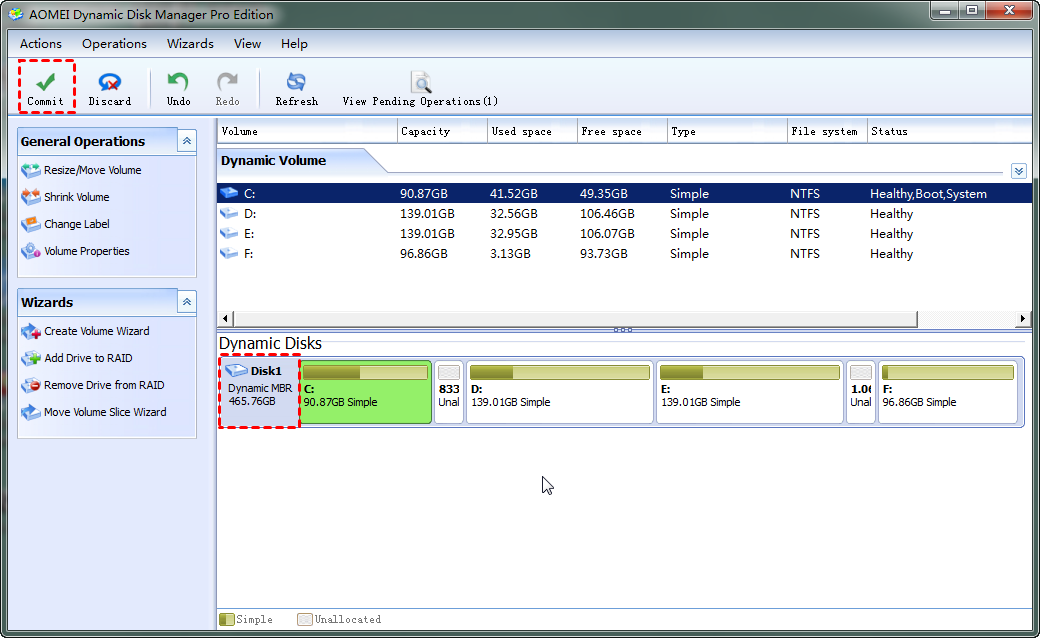Image resolution: width=1040 pixels, height=638 pixels.
Task: Open the Wizards menu
Action: pos(190,44)
